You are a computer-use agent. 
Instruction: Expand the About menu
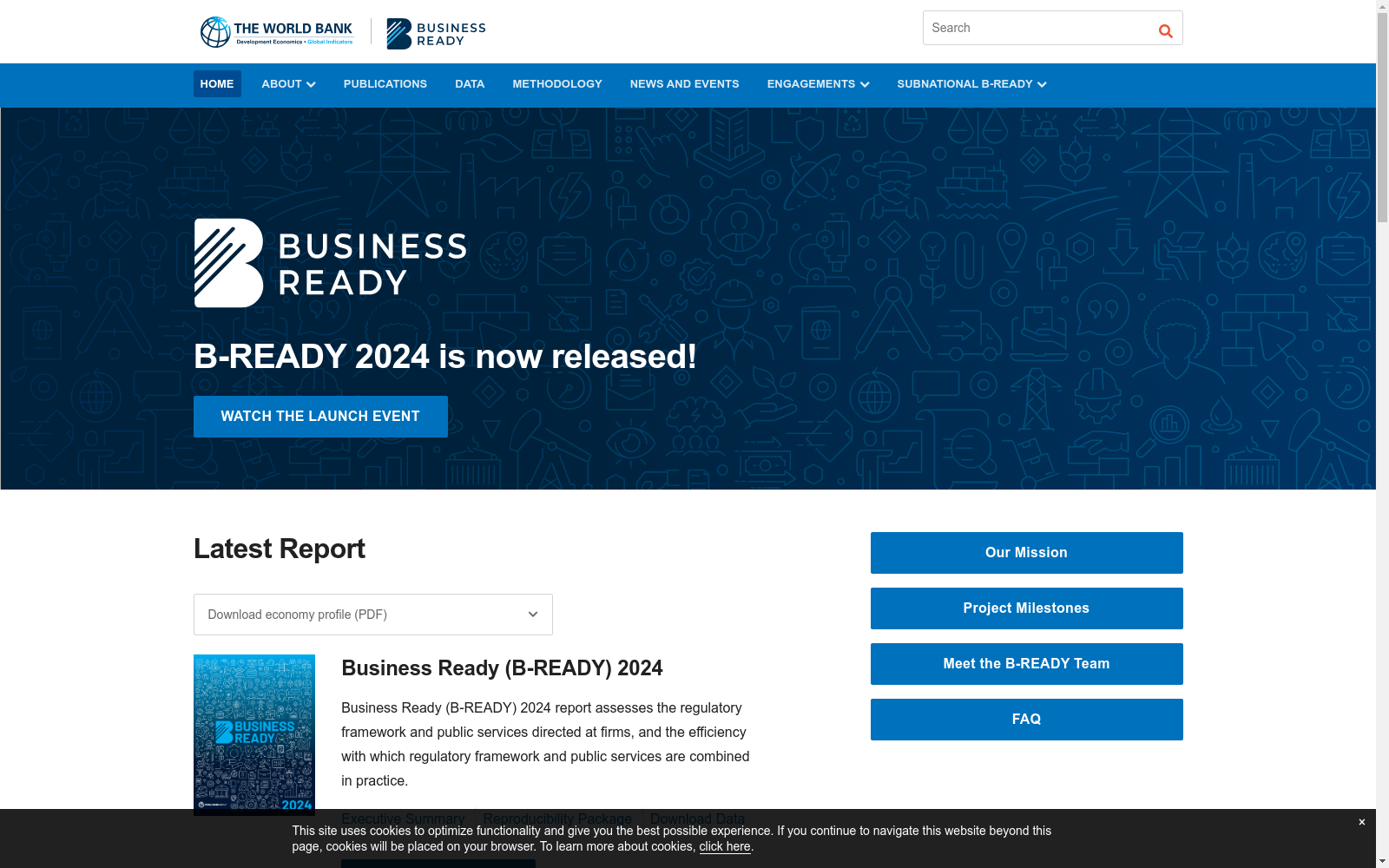pyautogui.click(x=288, y=84)
